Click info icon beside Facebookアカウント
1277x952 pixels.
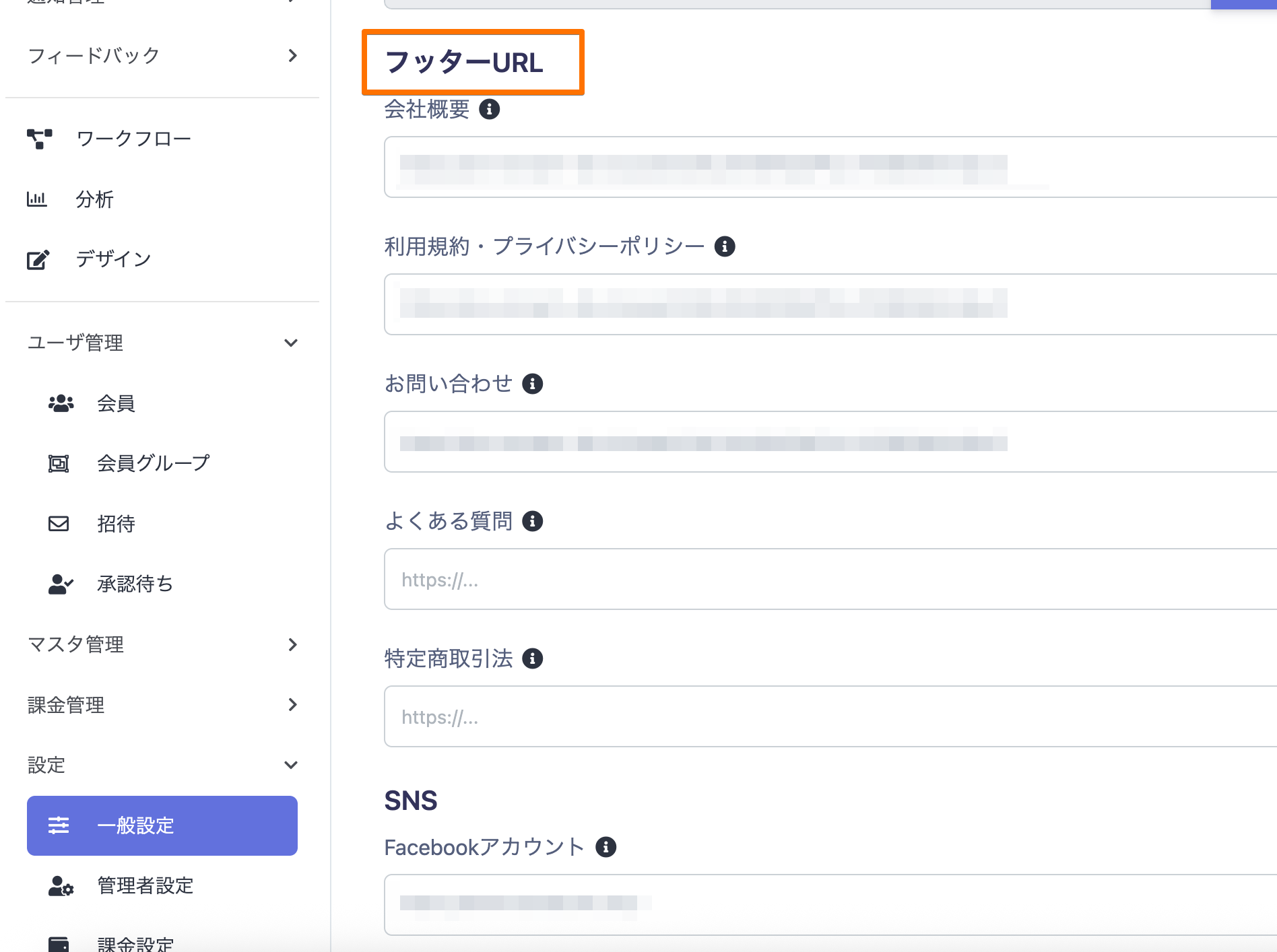[x=606, y=847]
